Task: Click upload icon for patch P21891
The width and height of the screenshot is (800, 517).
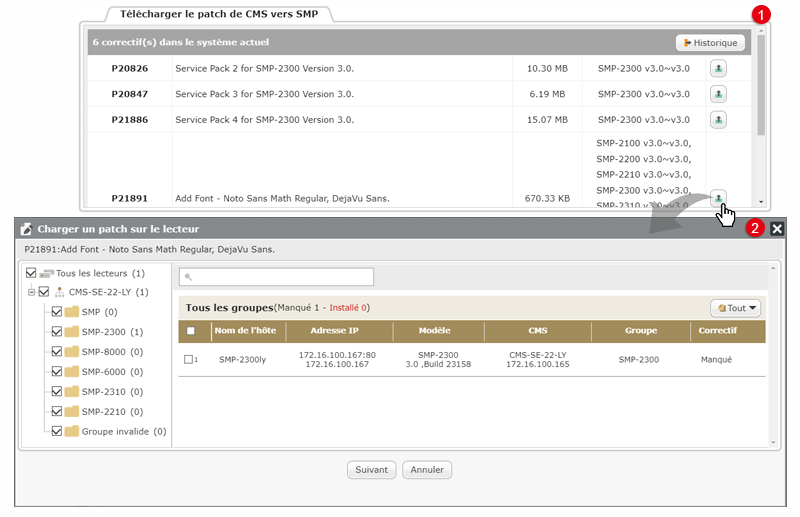Action: coord(717,197)
